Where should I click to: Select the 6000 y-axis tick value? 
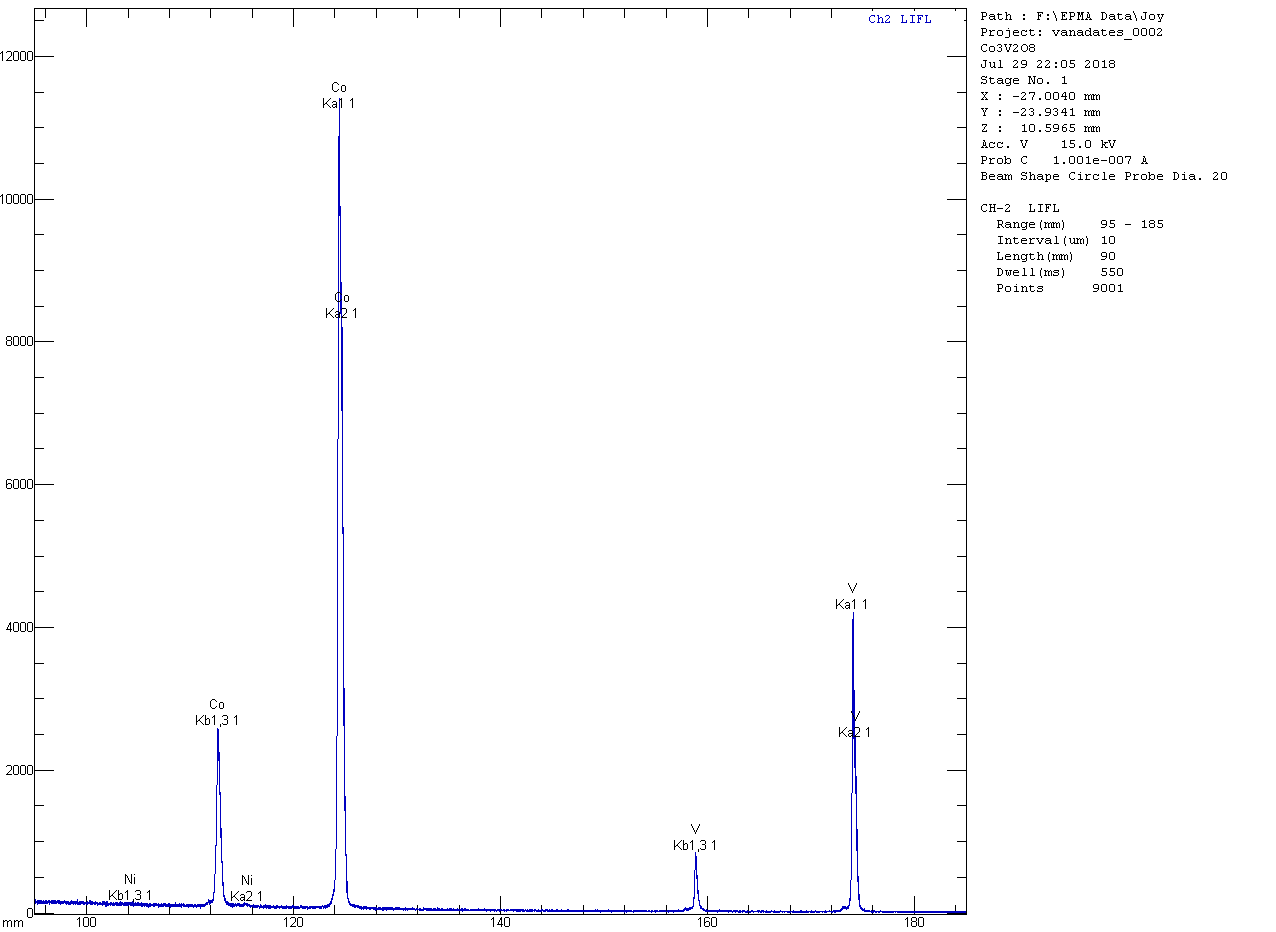(16, 484)
